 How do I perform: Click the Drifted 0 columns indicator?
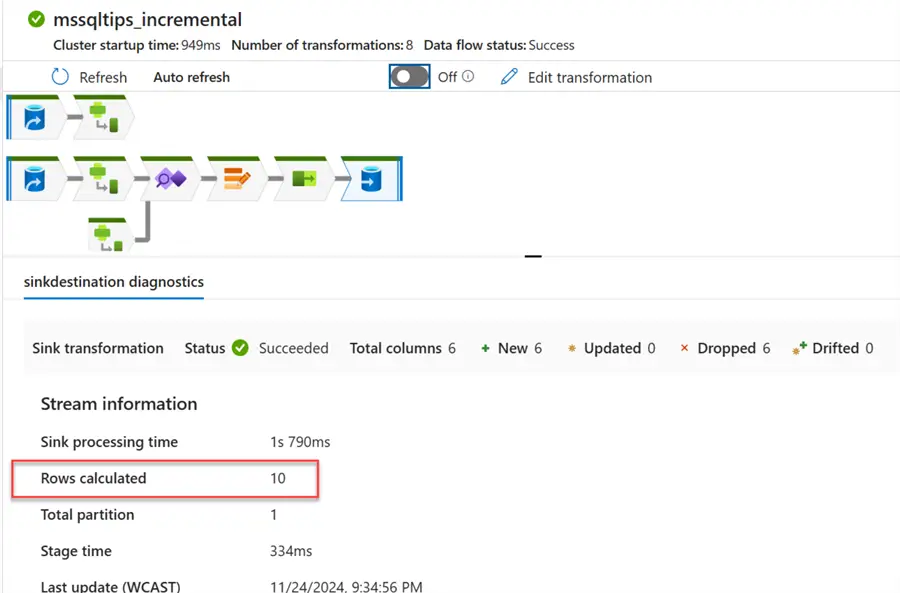(x=832, y=348)
